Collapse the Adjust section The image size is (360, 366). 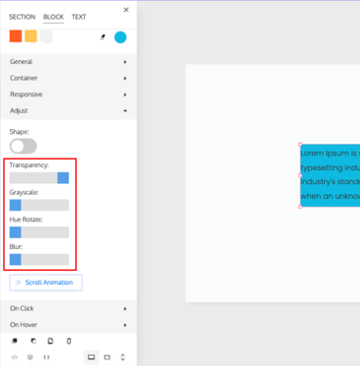click(x=68, y=111)
